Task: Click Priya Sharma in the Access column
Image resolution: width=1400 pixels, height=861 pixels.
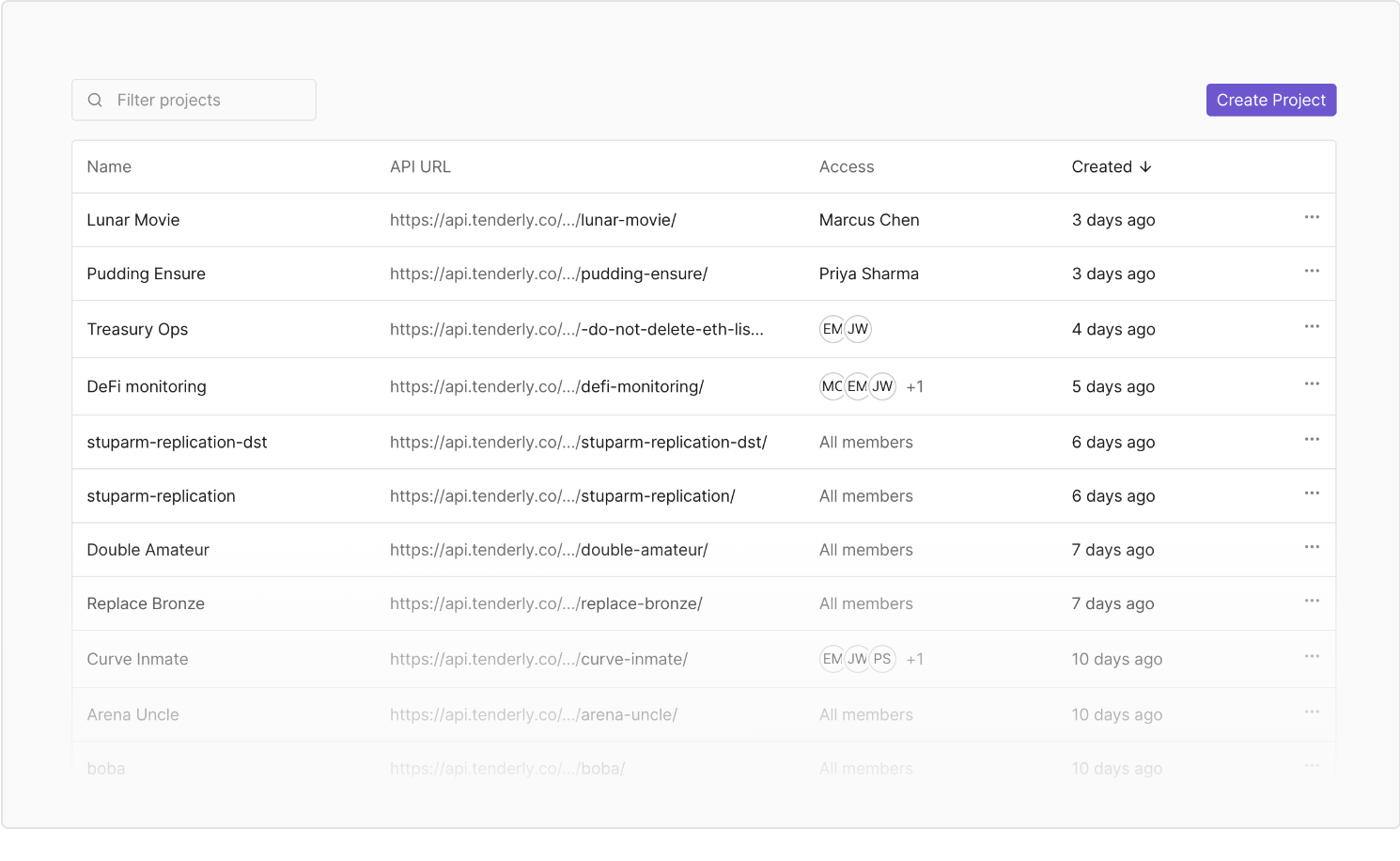Action: (869, 274)
